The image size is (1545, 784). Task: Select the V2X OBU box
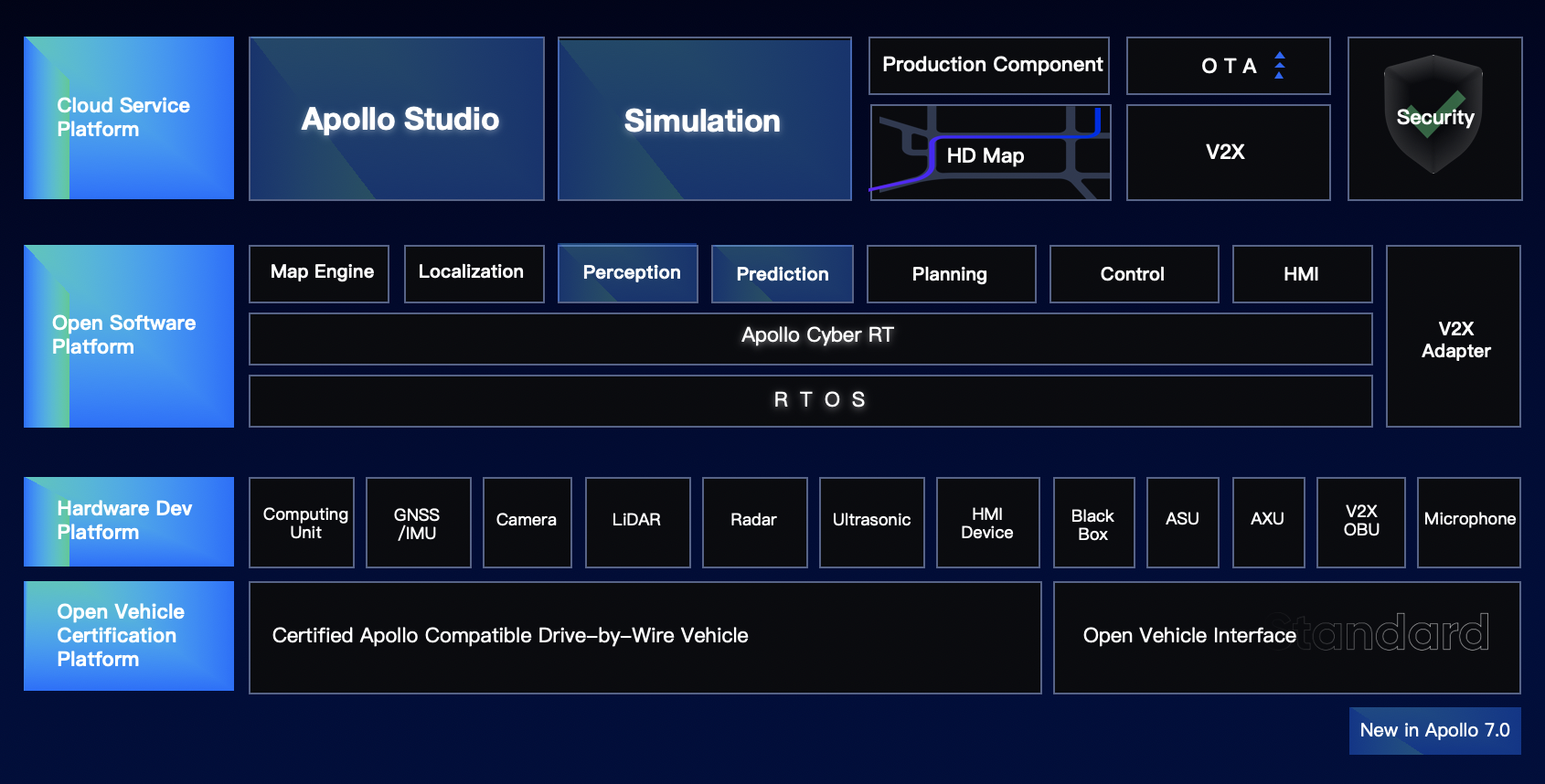pyautogui.click(x=1361, y=523)
